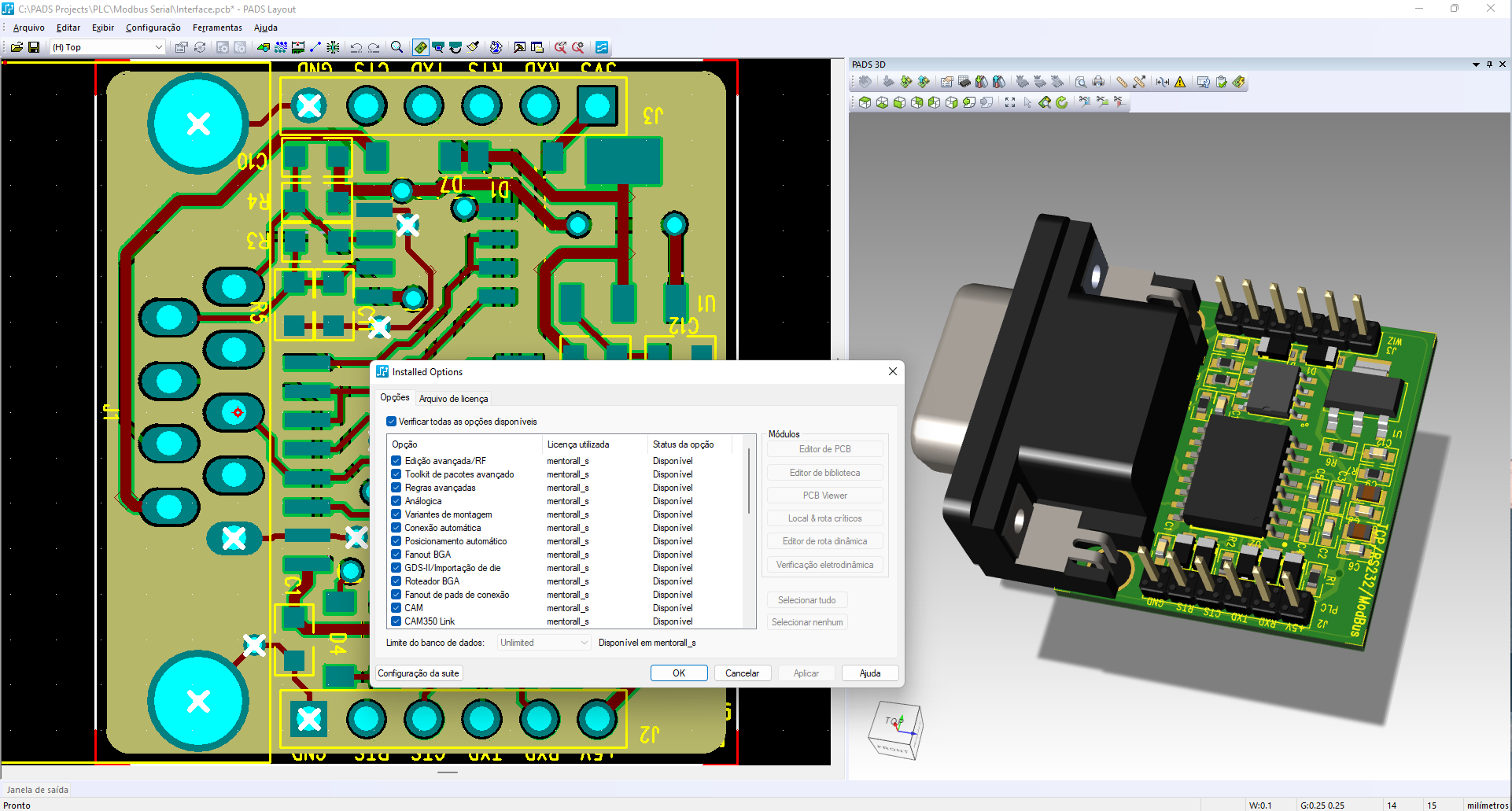
Task: Click Cancelar in Installed Options dialog
Action: pos(742,673)
